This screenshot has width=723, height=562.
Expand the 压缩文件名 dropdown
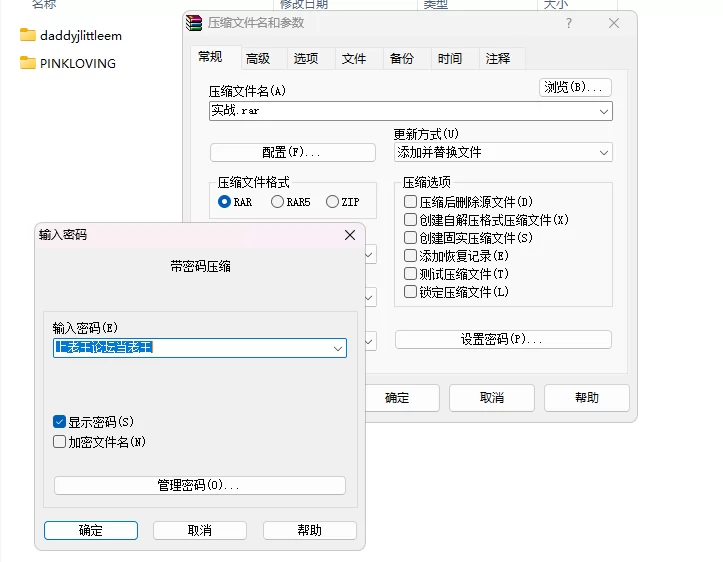click(x=603, y=112)
